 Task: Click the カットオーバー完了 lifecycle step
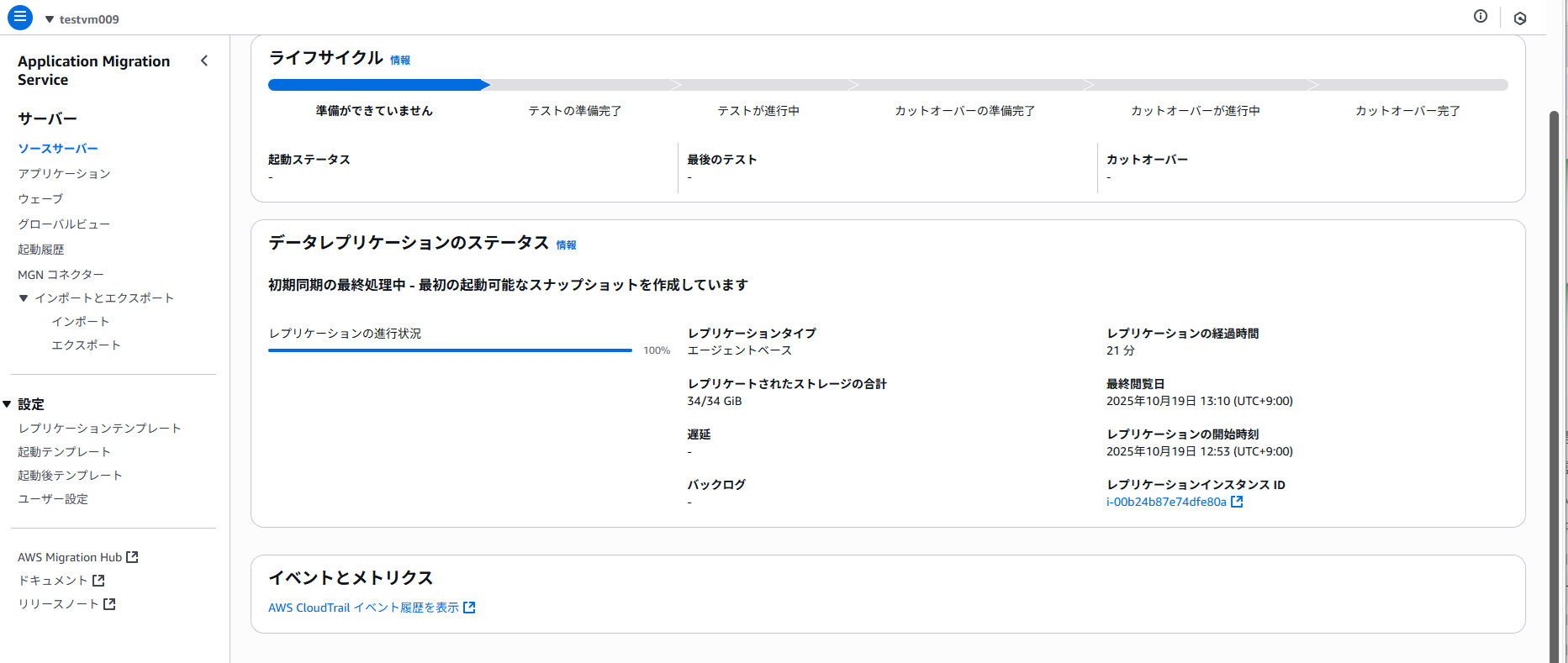(1407, 111)
